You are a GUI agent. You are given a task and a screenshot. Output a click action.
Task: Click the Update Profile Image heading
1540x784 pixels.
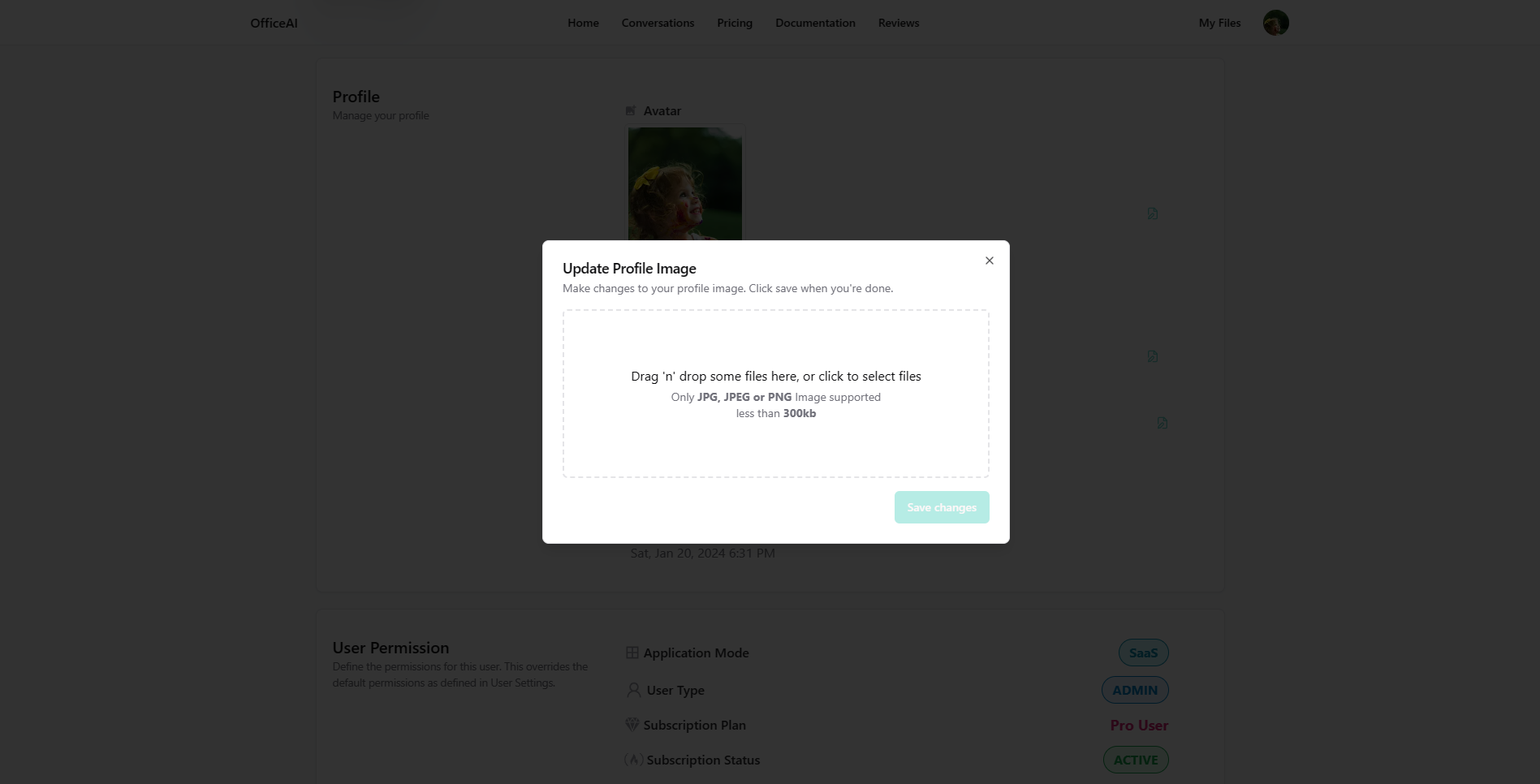coord(629,269)
